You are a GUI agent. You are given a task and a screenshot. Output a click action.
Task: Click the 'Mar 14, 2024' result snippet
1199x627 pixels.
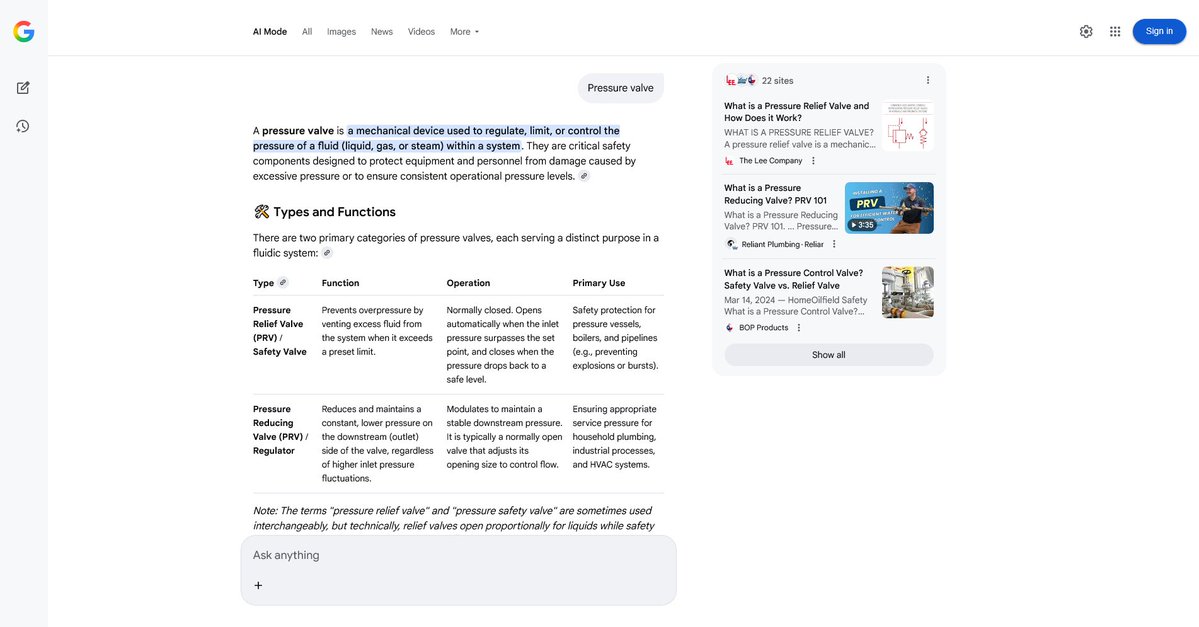click(x=795, y=306)
